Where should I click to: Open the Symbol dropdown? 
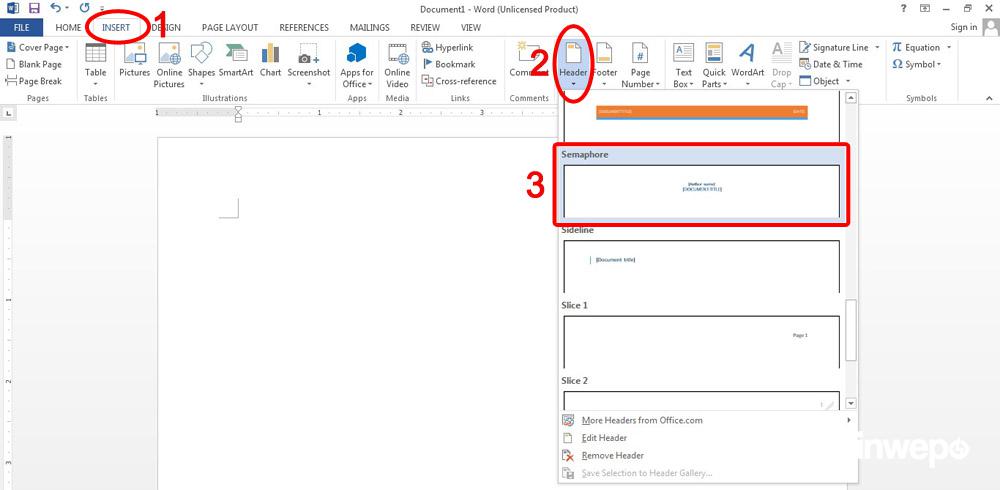click(x=917, y=65)
